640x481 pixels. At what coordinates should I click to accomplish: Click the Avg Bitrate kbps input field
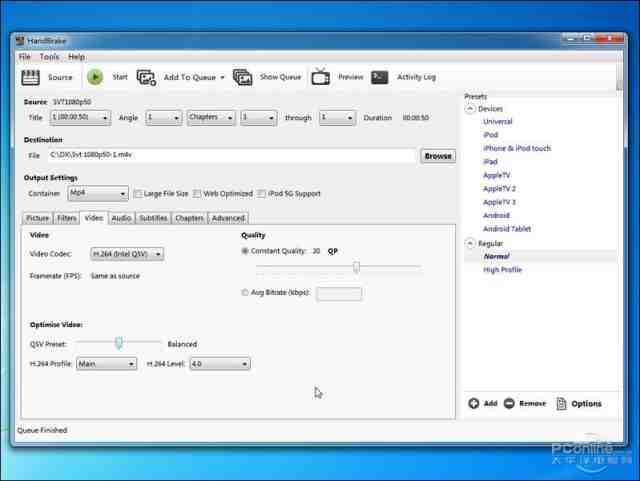[339, 294]
